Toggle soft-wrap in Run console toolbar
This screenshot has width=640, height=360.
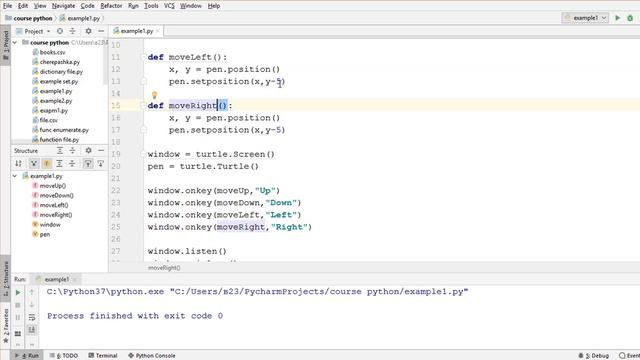pyautogui.click(x=32, y=318)
